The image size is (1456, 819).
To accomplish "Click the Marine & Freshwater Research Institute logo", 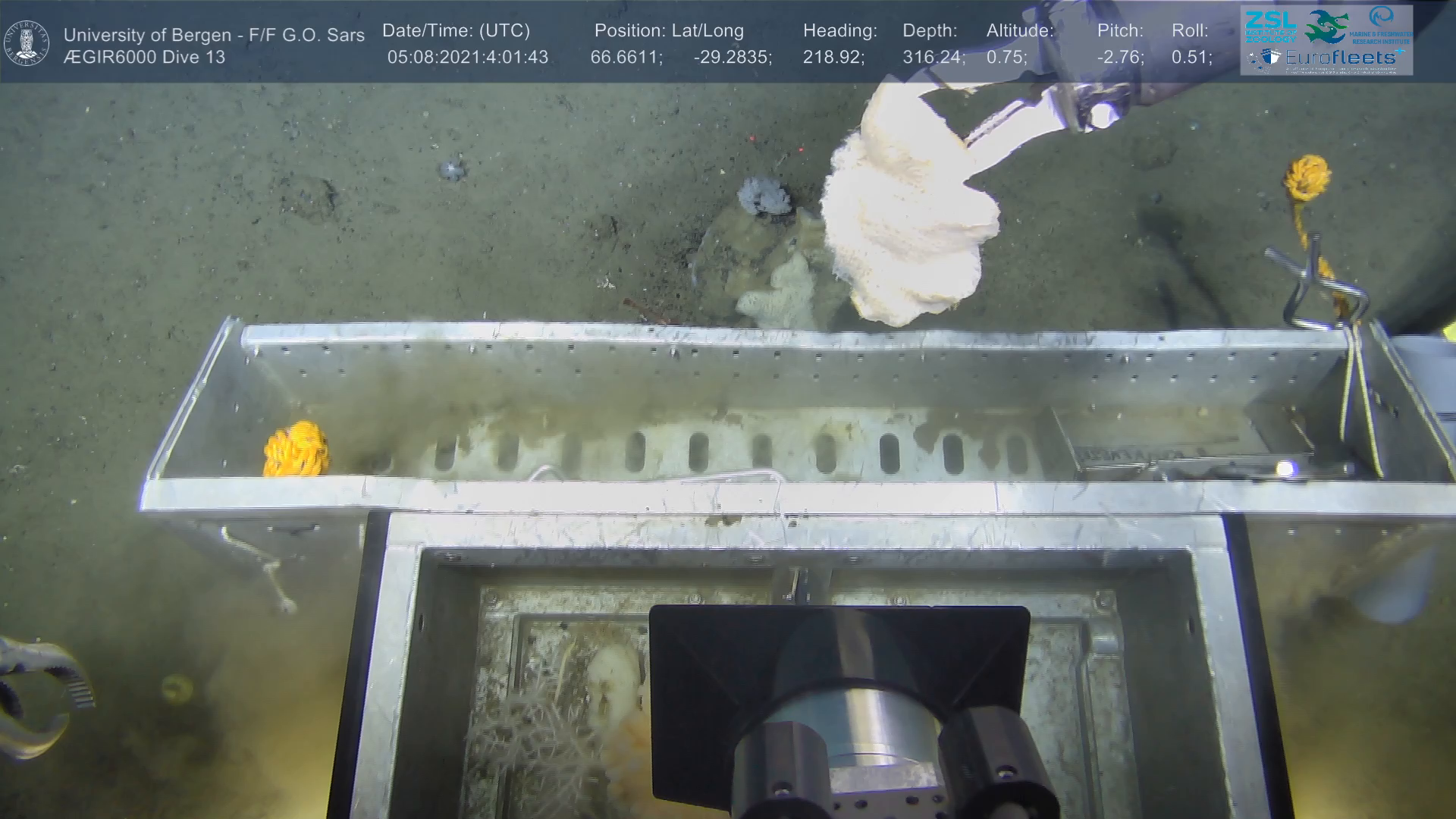I will point(1382,25).
